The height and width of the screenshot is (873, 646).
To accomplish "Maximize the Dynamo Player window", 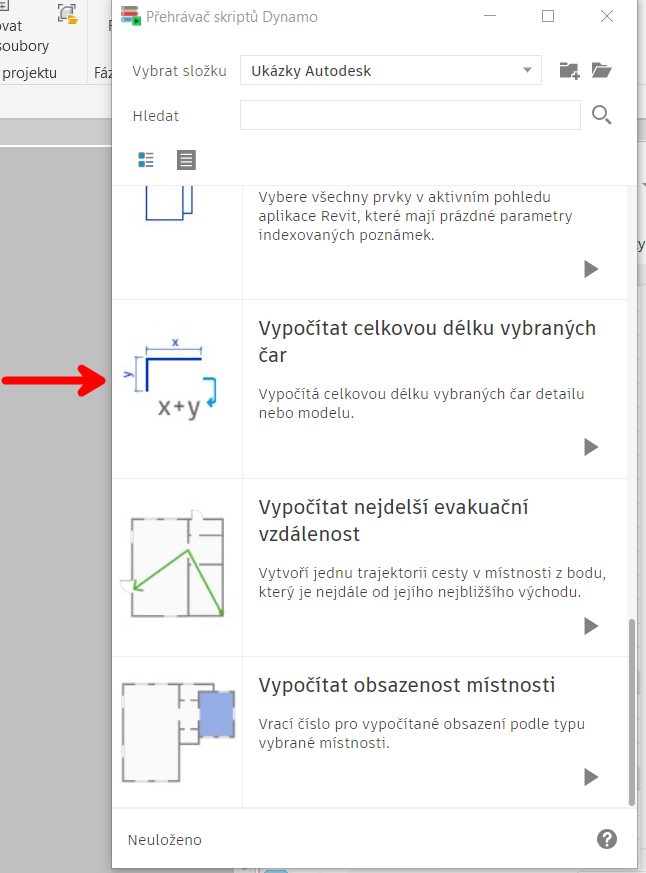I will (x=548, y=16).
